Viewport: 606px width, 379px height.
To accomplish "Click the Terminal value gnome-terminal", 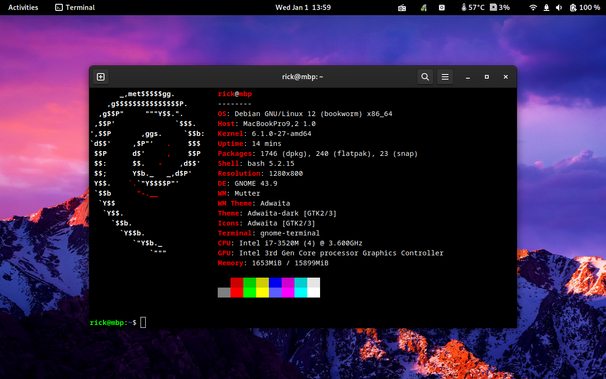I will (290, 233).
